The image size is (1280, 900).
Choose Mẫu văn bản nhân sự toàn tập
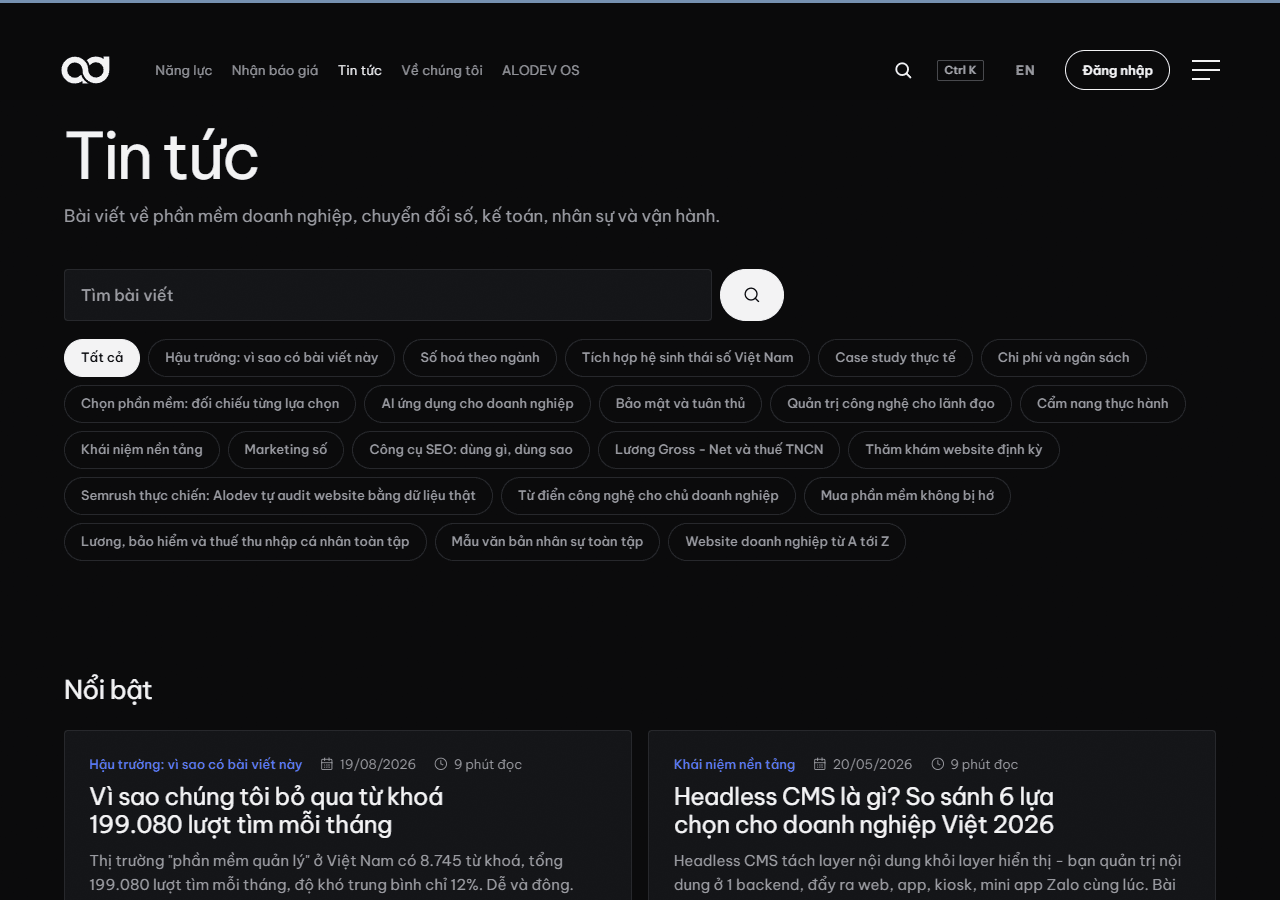547,542
